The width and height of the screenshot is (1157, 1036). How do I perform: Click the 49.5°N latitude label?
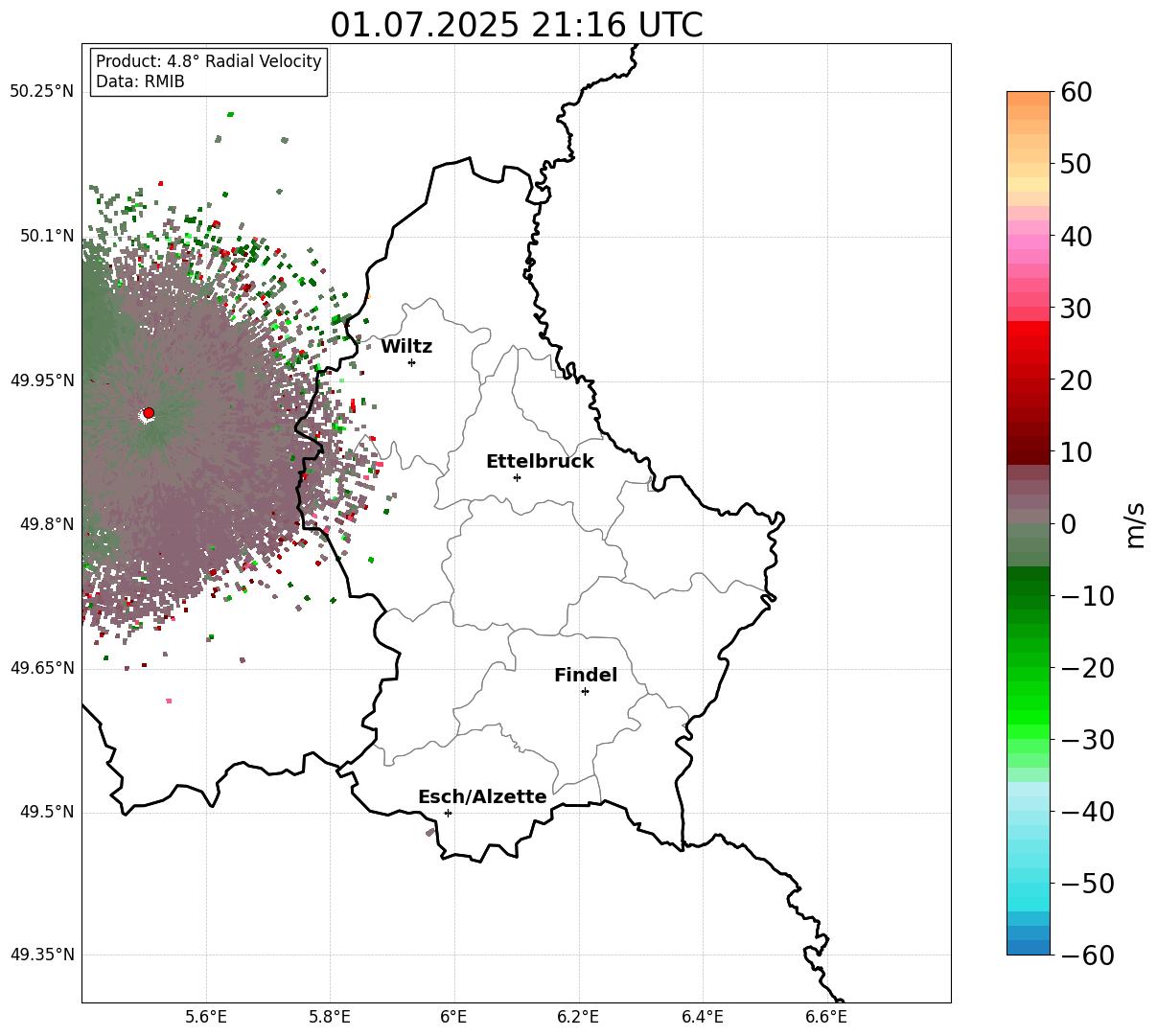pyautogui.click(x=47, y=812)
